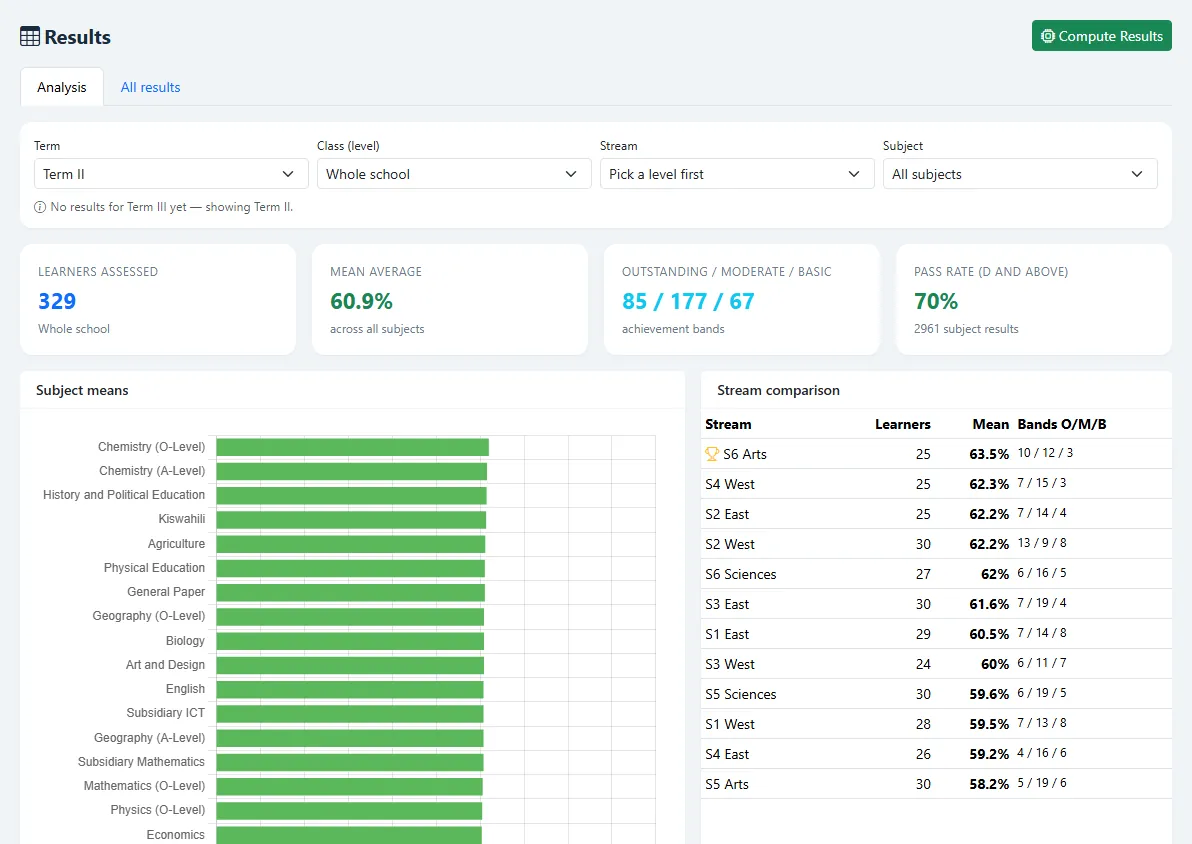Click the S2 West stream row
1192x844 pixels.
point(936,544)
